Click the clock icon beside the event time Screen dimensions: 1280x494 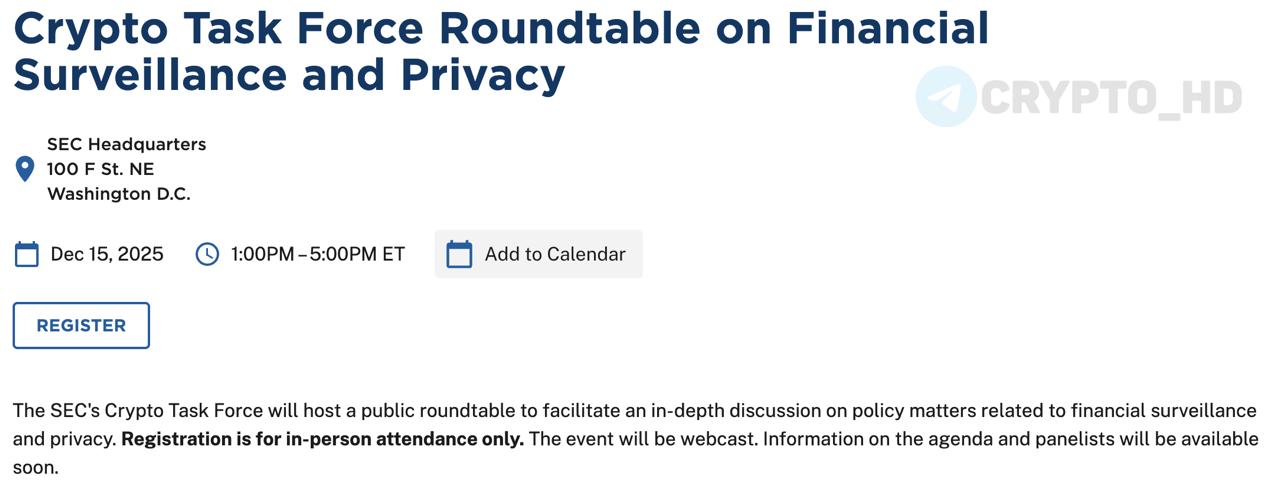(206, 254)
